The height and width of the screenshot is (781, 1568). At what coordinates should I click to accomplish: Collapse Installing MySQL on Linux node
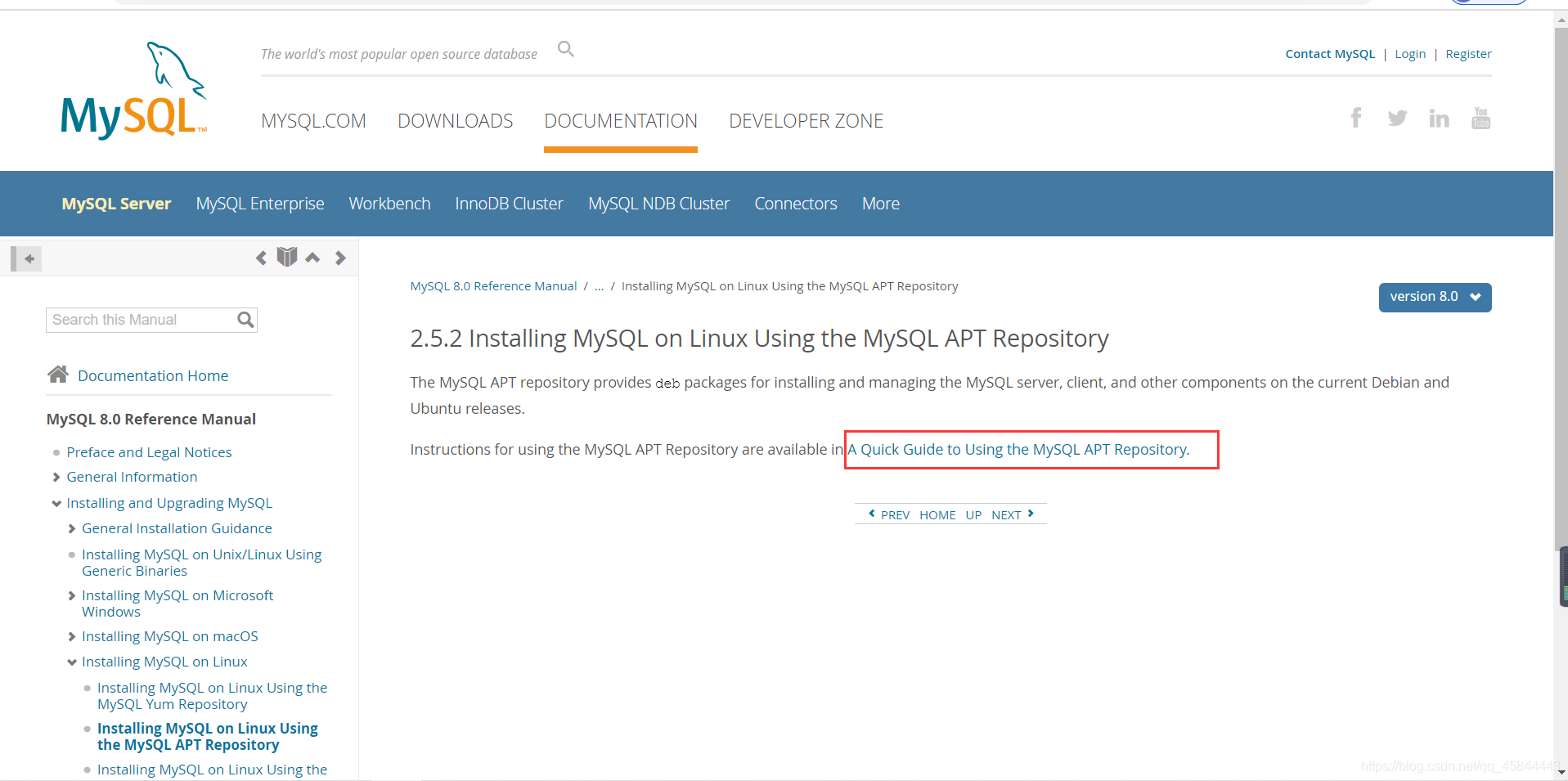72,662
